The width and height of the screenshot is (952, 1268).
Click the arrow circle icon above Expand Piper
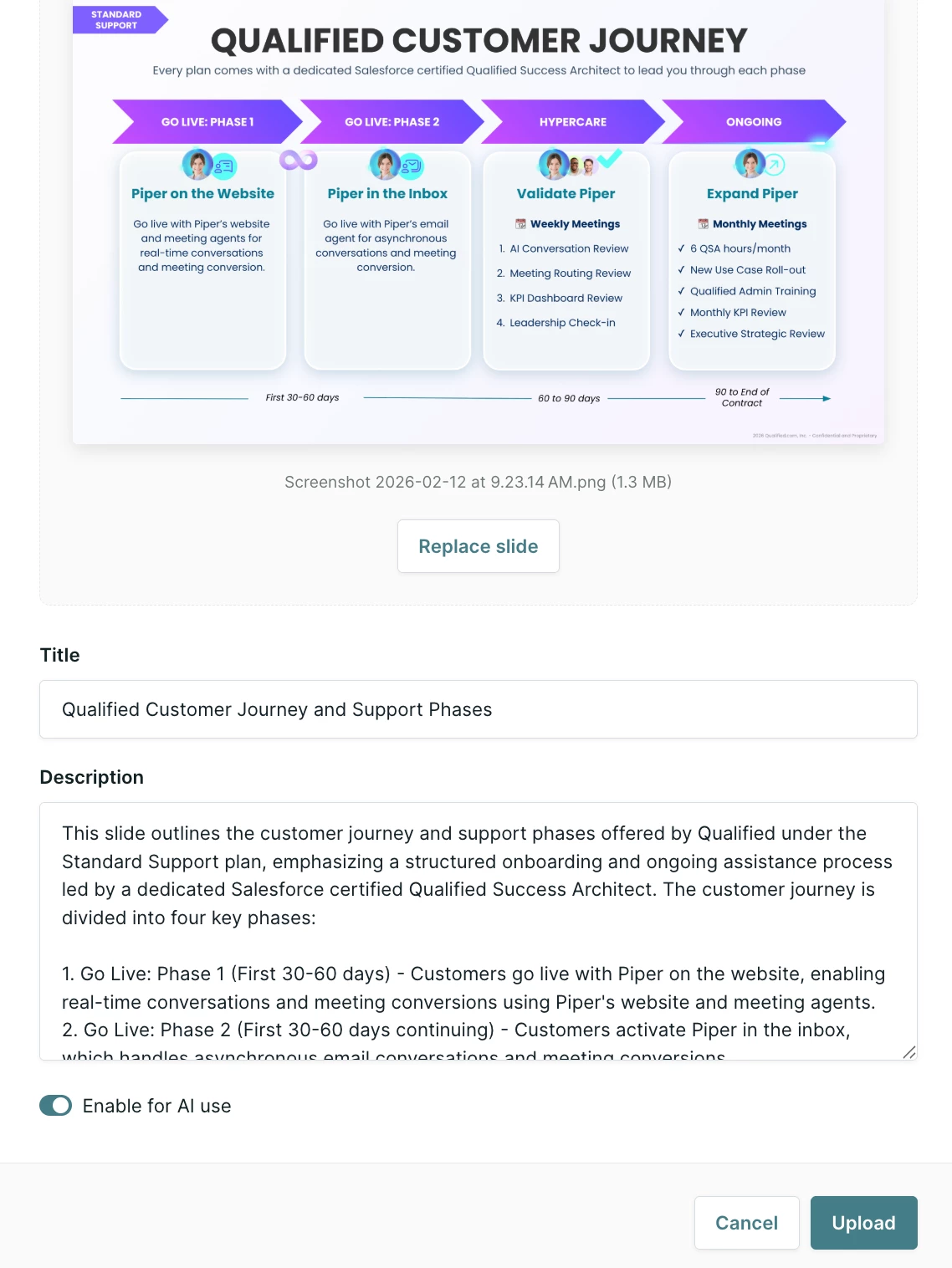click(x=775, y=165)
